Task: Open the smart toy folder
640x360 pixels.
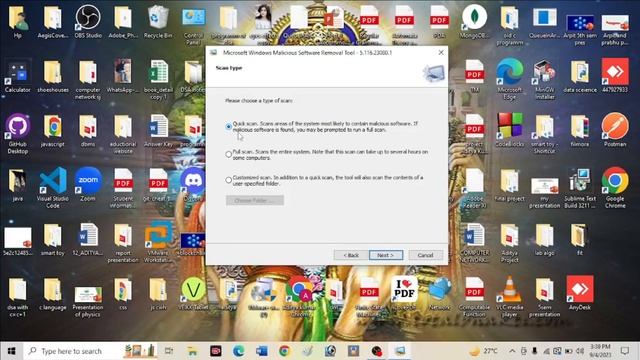Action: click(x=53, y=238)
